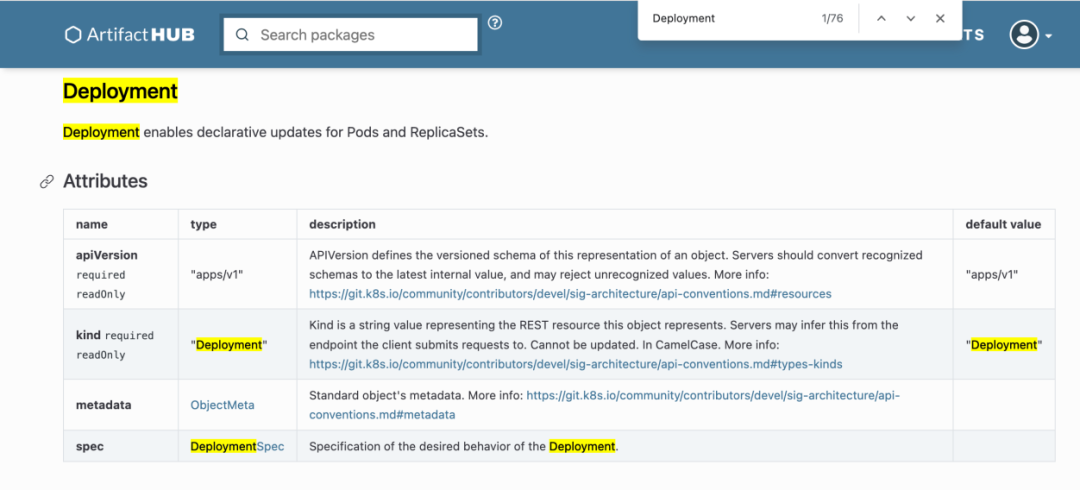Click the Attributes anchor link icon

coord(47,182)
